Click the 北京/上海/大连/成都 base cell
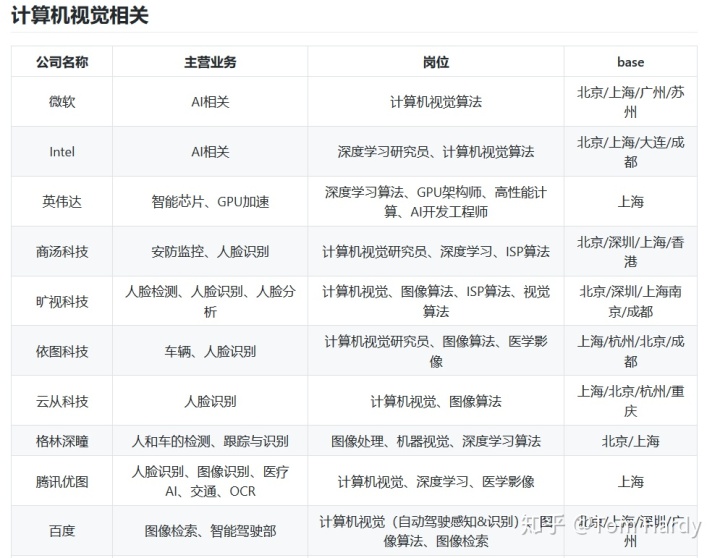 click(630, 152)
